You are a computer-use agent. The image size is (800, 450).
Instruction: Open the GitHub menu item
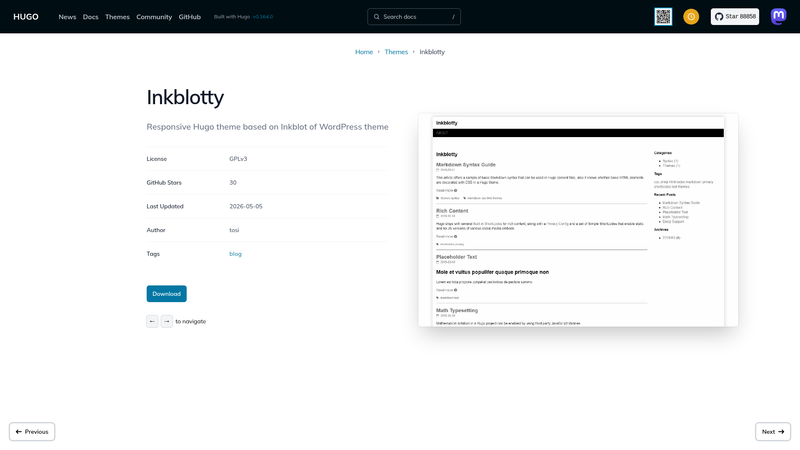pyautogui.click(x=189, y=17)
